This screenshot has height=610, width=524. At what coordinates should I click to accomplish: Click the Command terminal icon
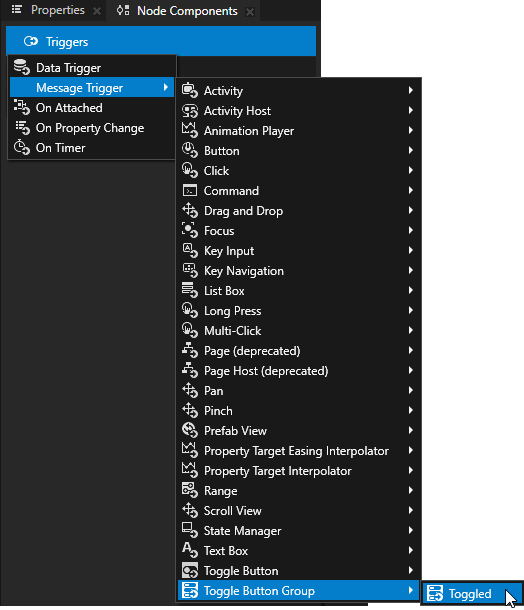(x=190, y=191)
